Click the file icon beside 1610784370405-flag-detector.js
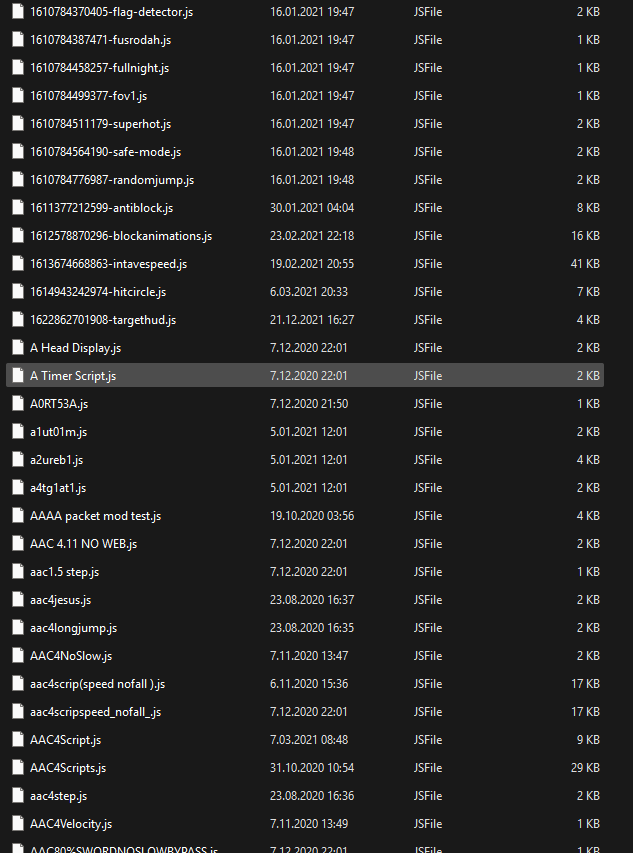Screen dimensions: 633x853 (17, 12)
